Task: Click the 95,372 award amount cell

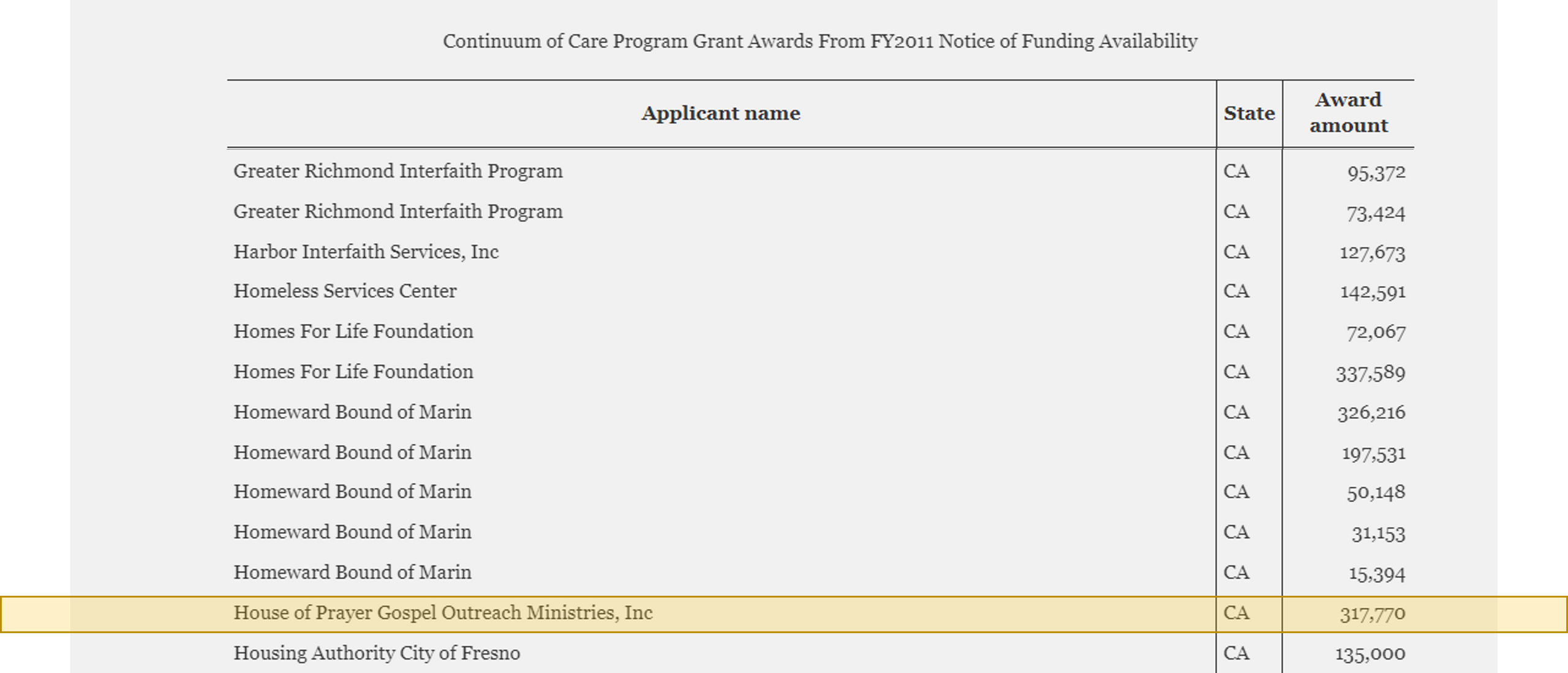Action: (1376, 173)
